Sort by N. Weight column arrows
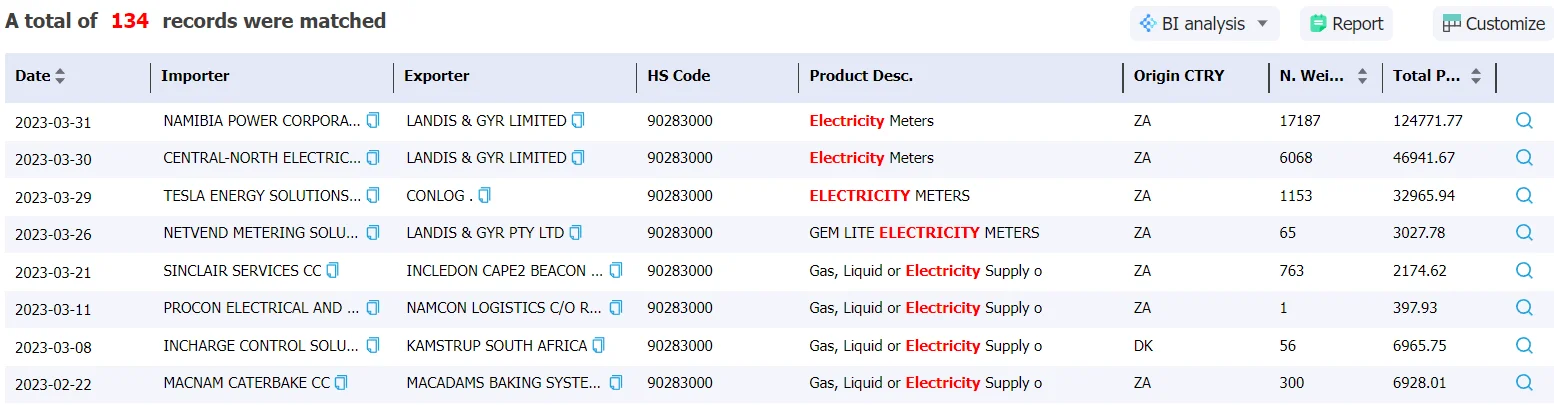This screenshot has height=405, width=1554. [1363, 76]
